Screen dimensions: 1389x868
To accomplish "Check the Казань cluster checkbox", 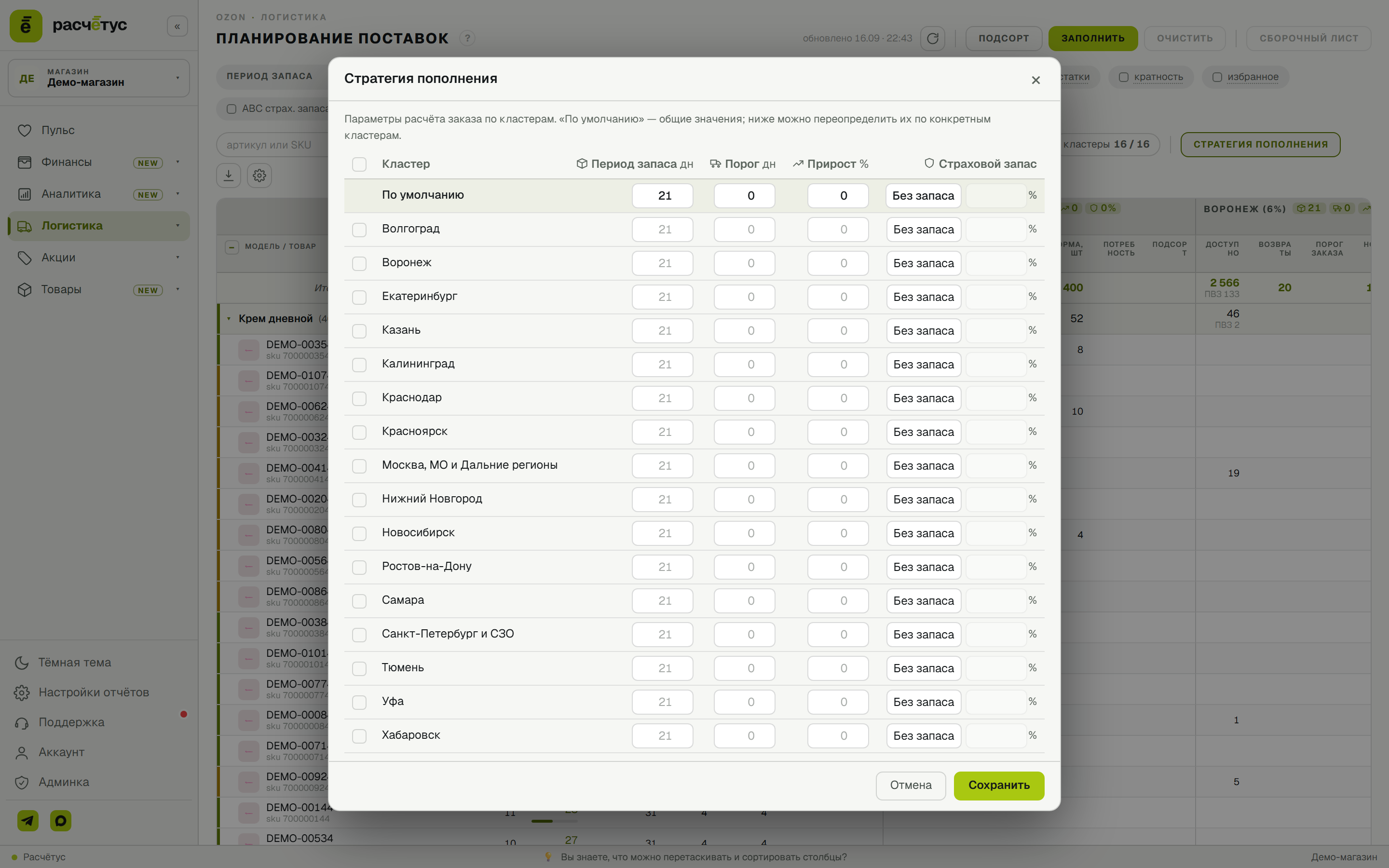I will pos(359,331).
